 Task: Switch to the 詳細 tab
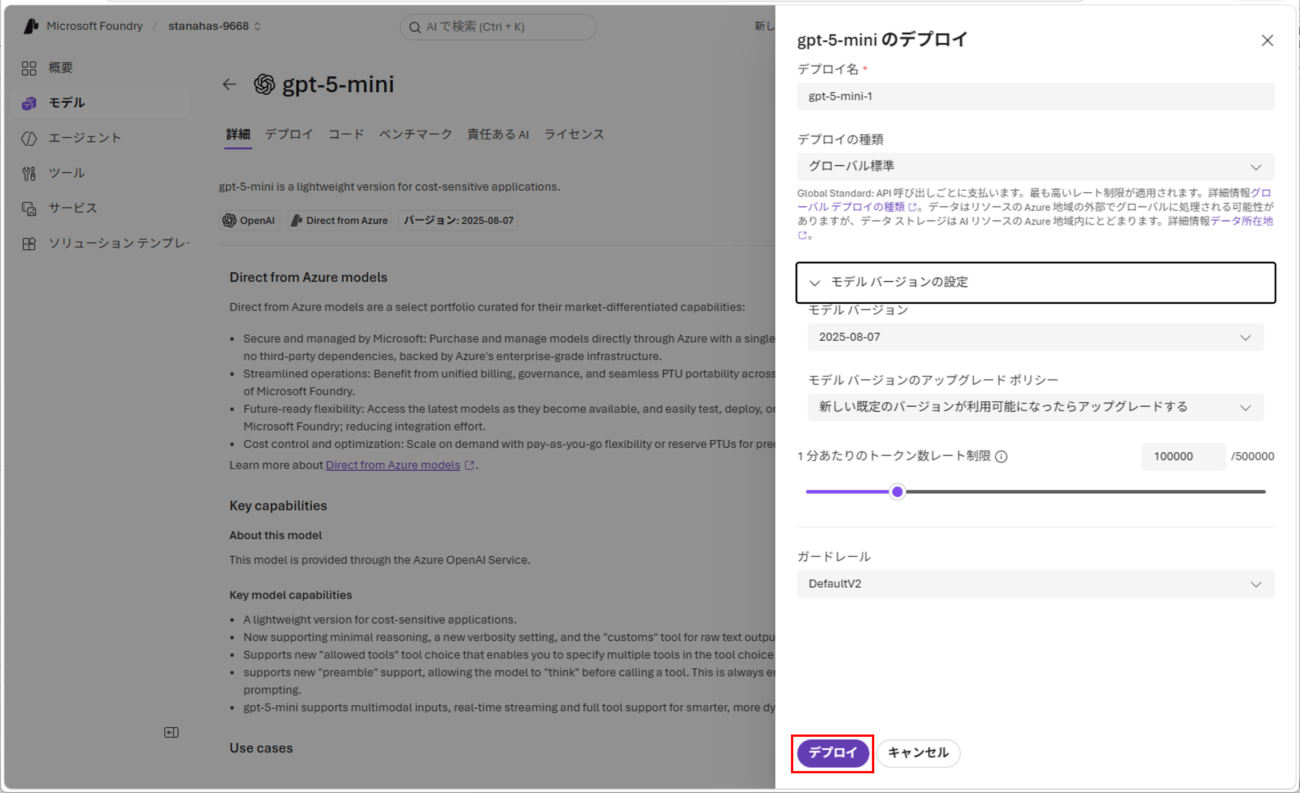click(x=238, y=134)
